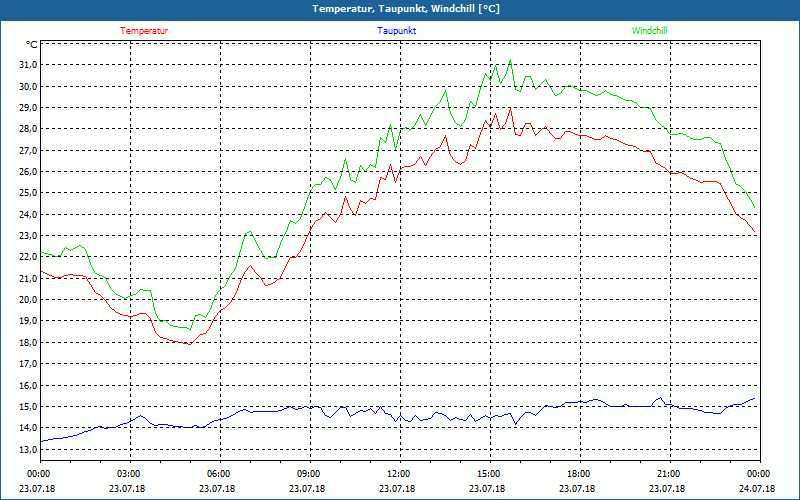Click the 26,0 y-axis value

pyautogui.click(x=28, y=172)
